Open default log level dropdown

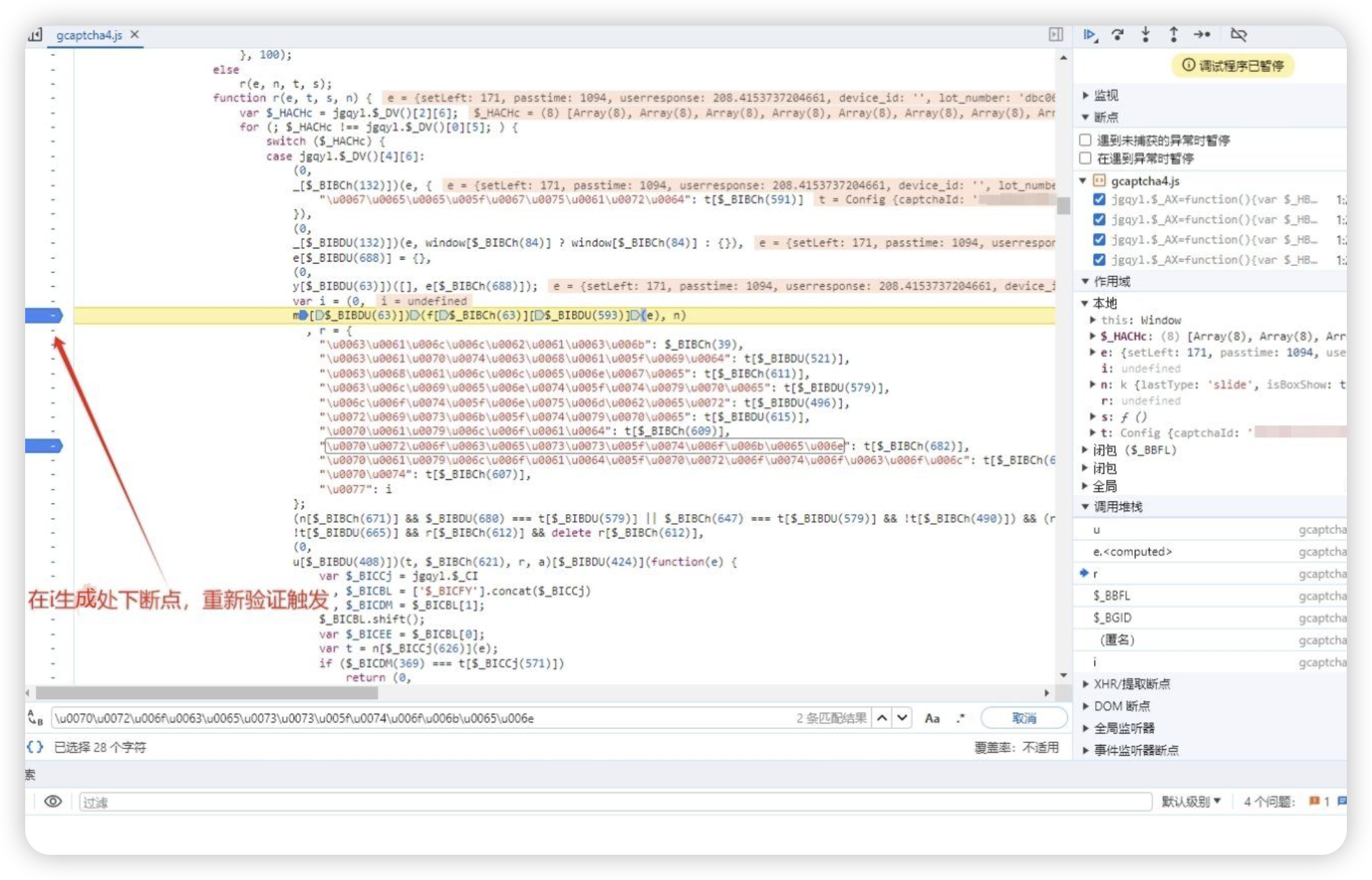pos(1191,802)
